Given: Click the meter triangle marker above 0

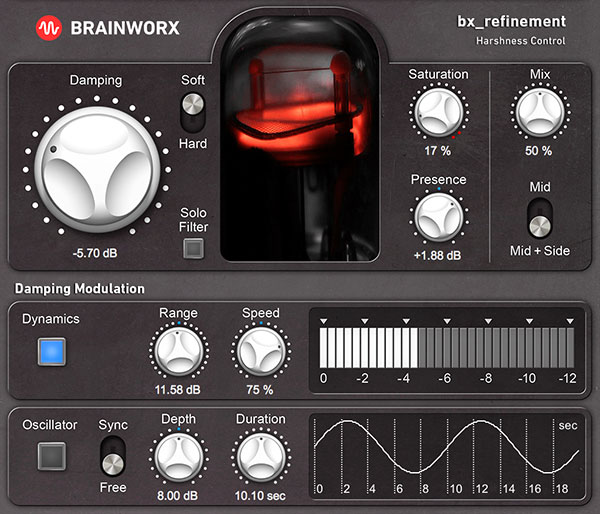Looking at the screenshot, I should (324, 321).
